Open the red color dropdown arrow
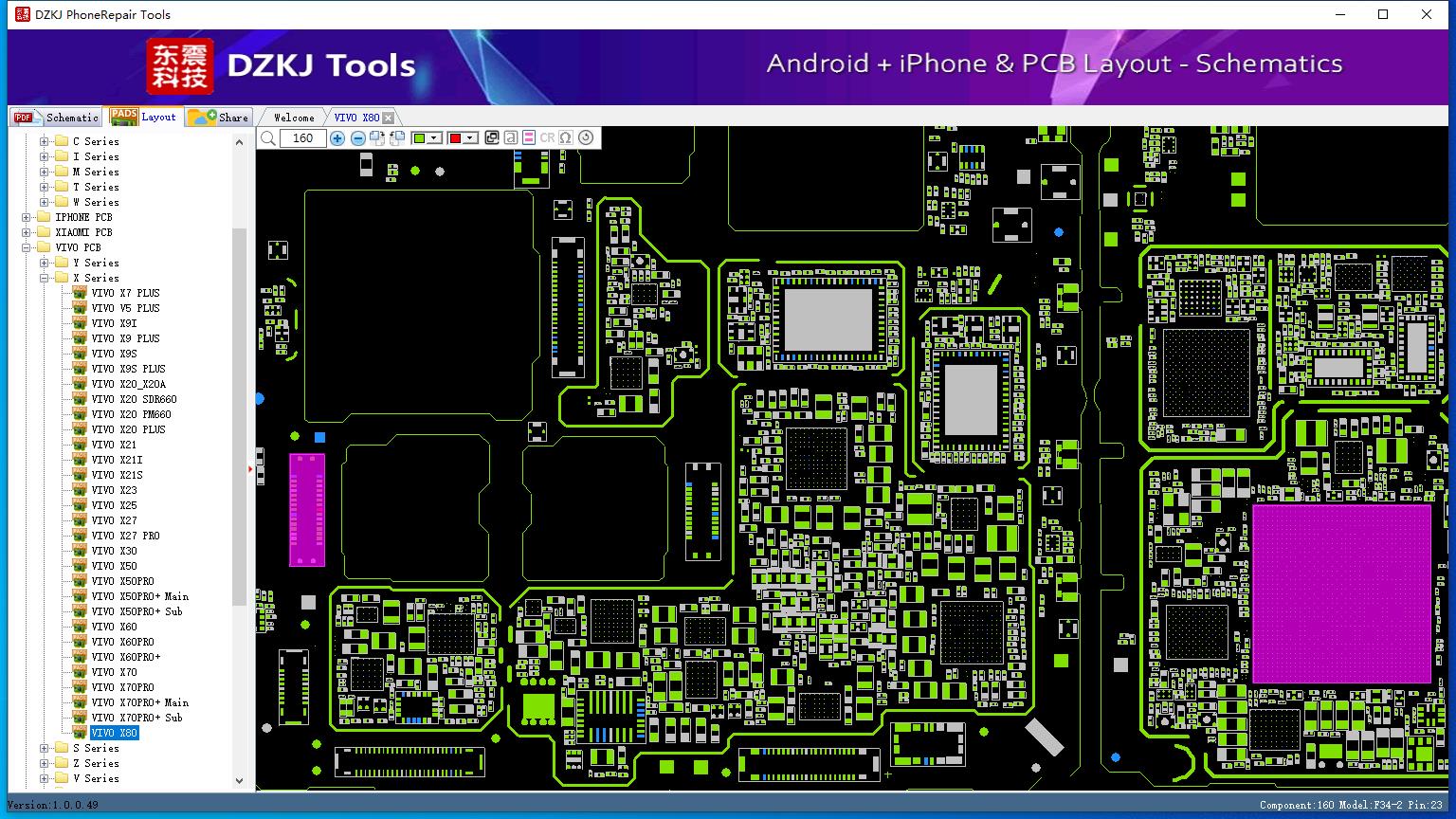Viewport: 1456px width, 819px height. pyautogui.click(x=469, y=138)
